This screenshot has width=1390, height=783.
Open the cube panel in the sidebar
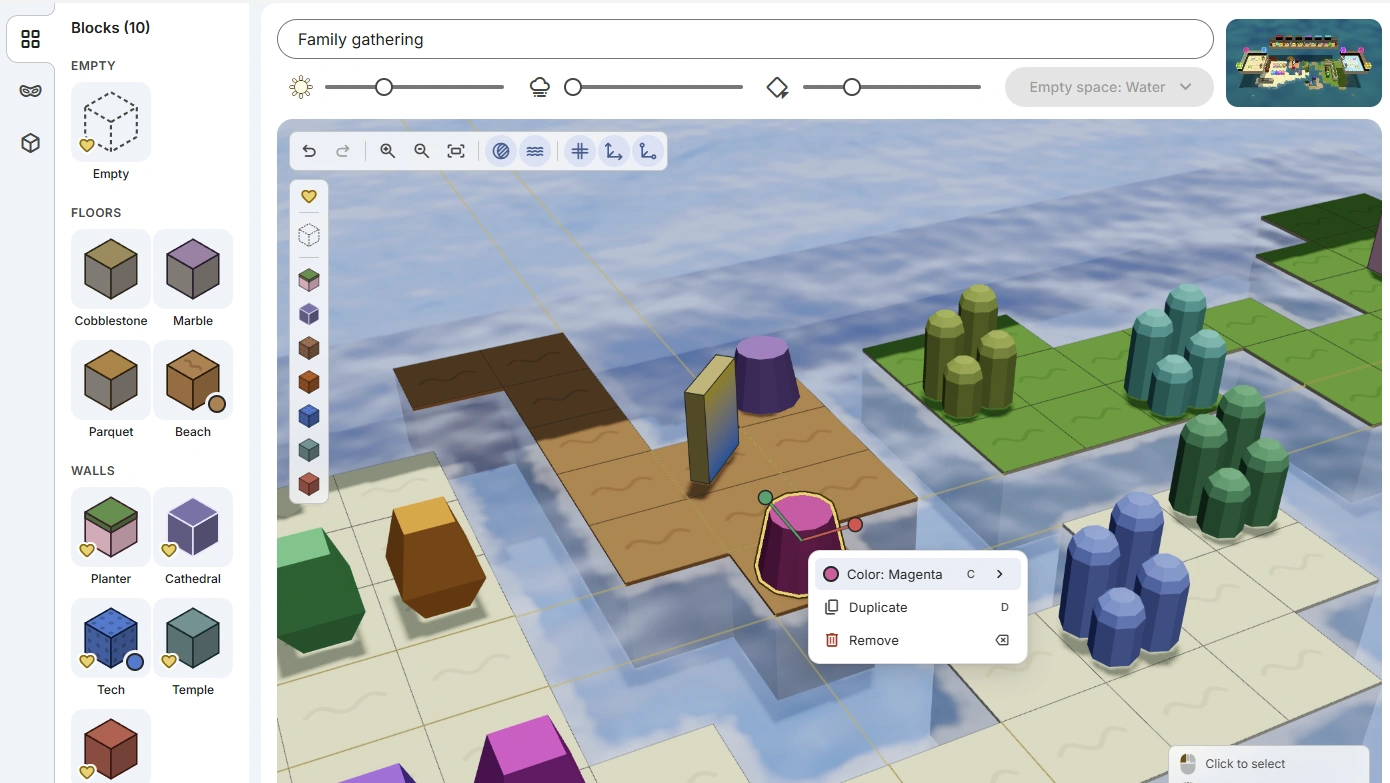point(30,143)
